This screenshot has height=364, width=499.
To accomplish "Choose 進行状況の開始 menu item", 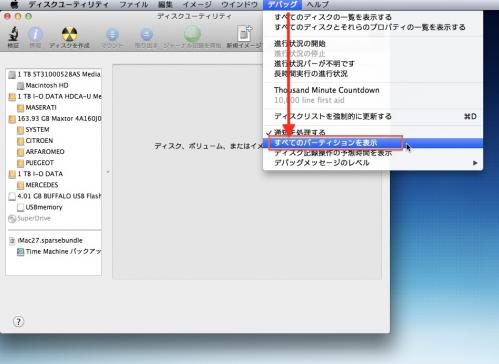I will [x=373, y=43].
